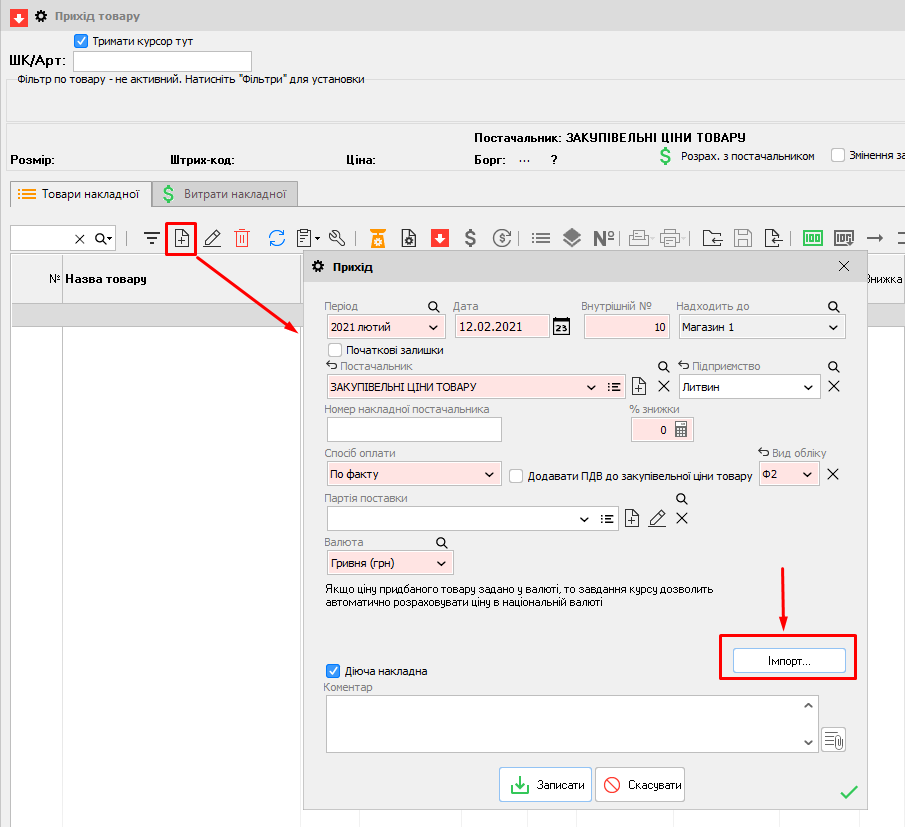The image size is (905, 827).
Task: Enable the 'Початкові залишки' checkbox
Action: coord(335,350)
